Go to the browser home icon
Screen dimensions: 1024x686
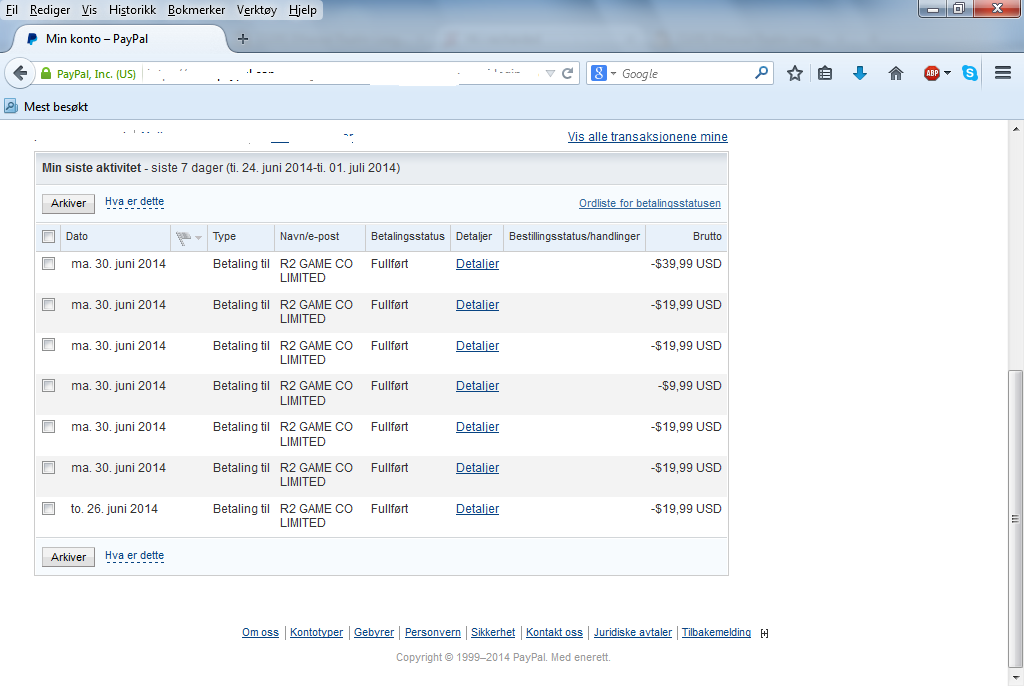pos(896,73)
